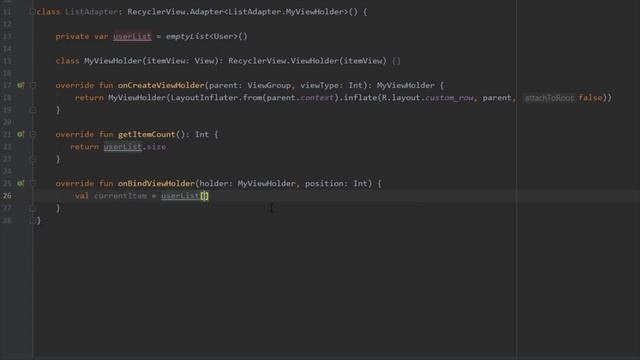640x360 pixels.
Task: Click line number 13 in the gutter
Action: pyautogui.click(x=7, y=36)
